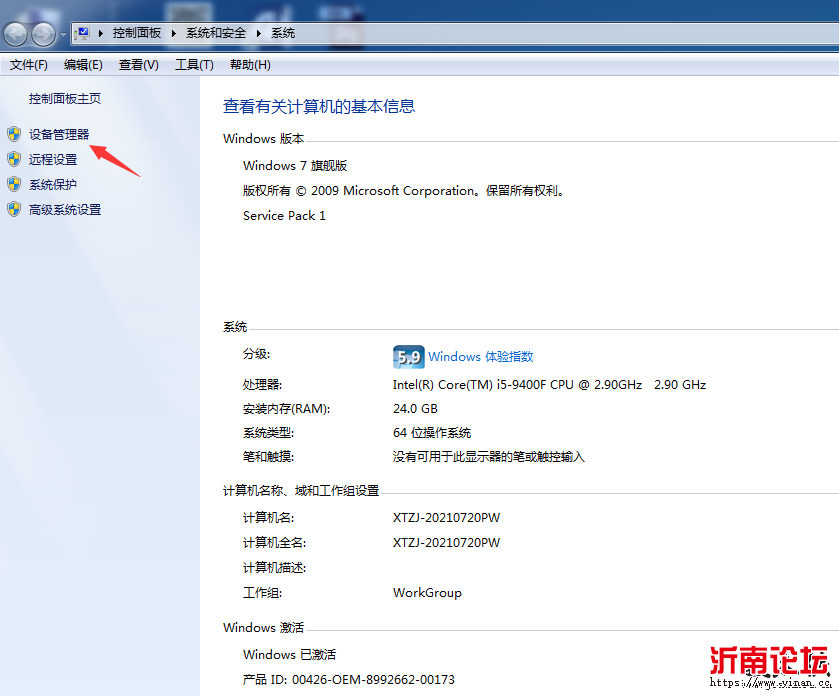
Task: Open the recent pages dropdown arrow
Action: (63, 35)
